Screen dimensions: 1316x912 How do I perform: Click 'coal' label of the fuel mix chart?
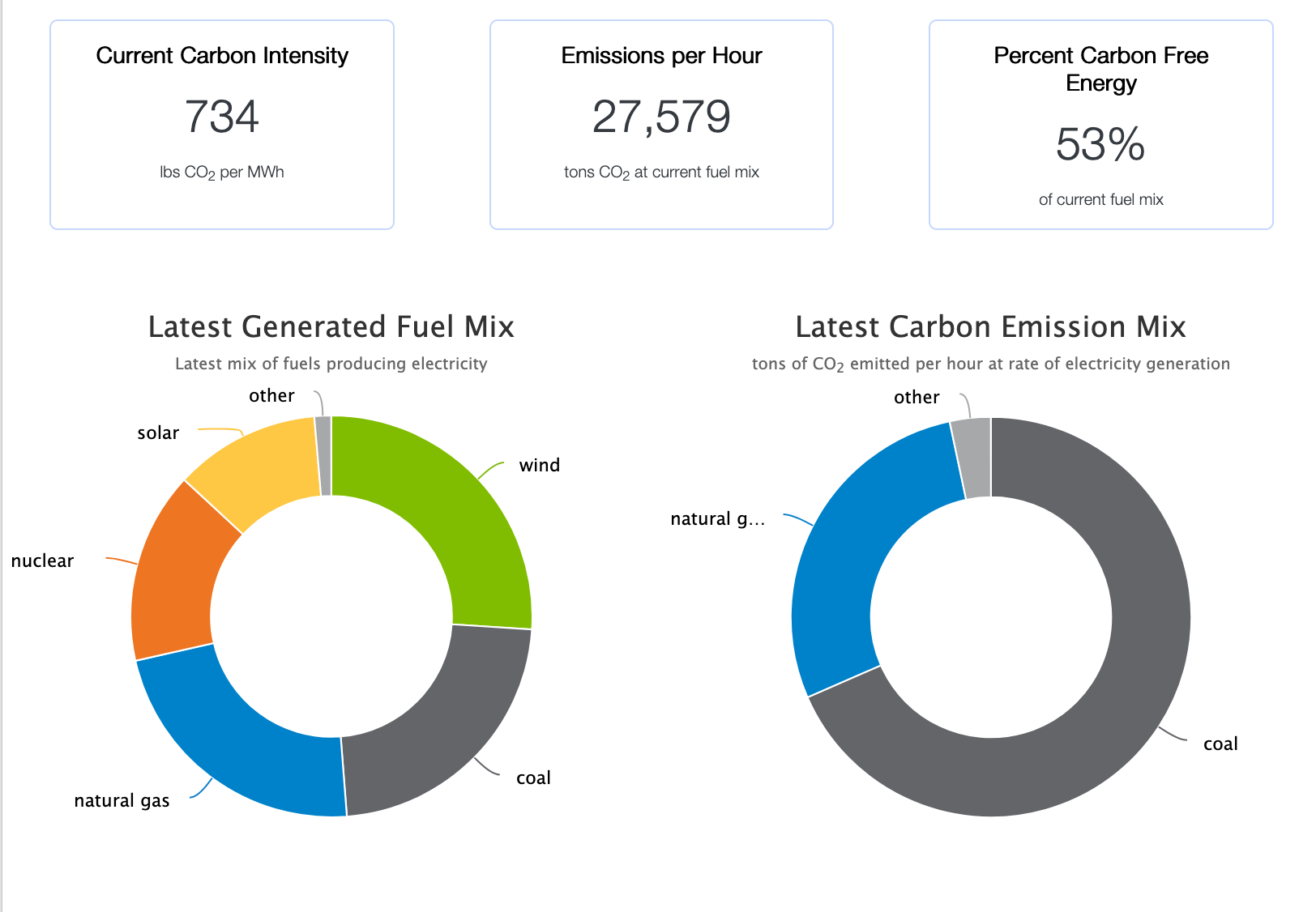point(533,778)
